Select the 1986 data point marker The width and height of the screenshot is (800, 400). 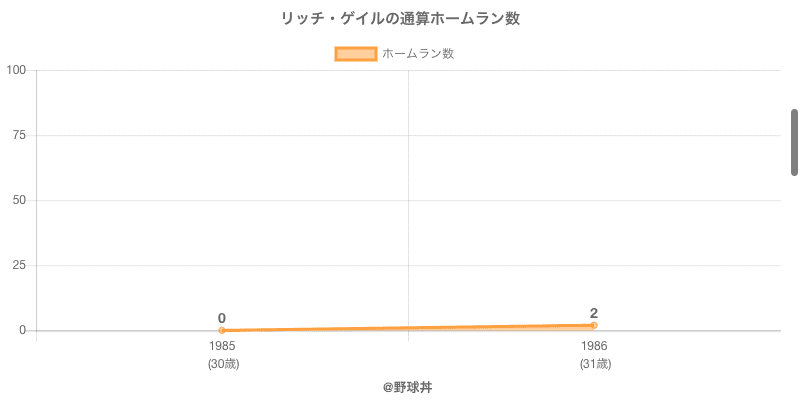point(594,325)
